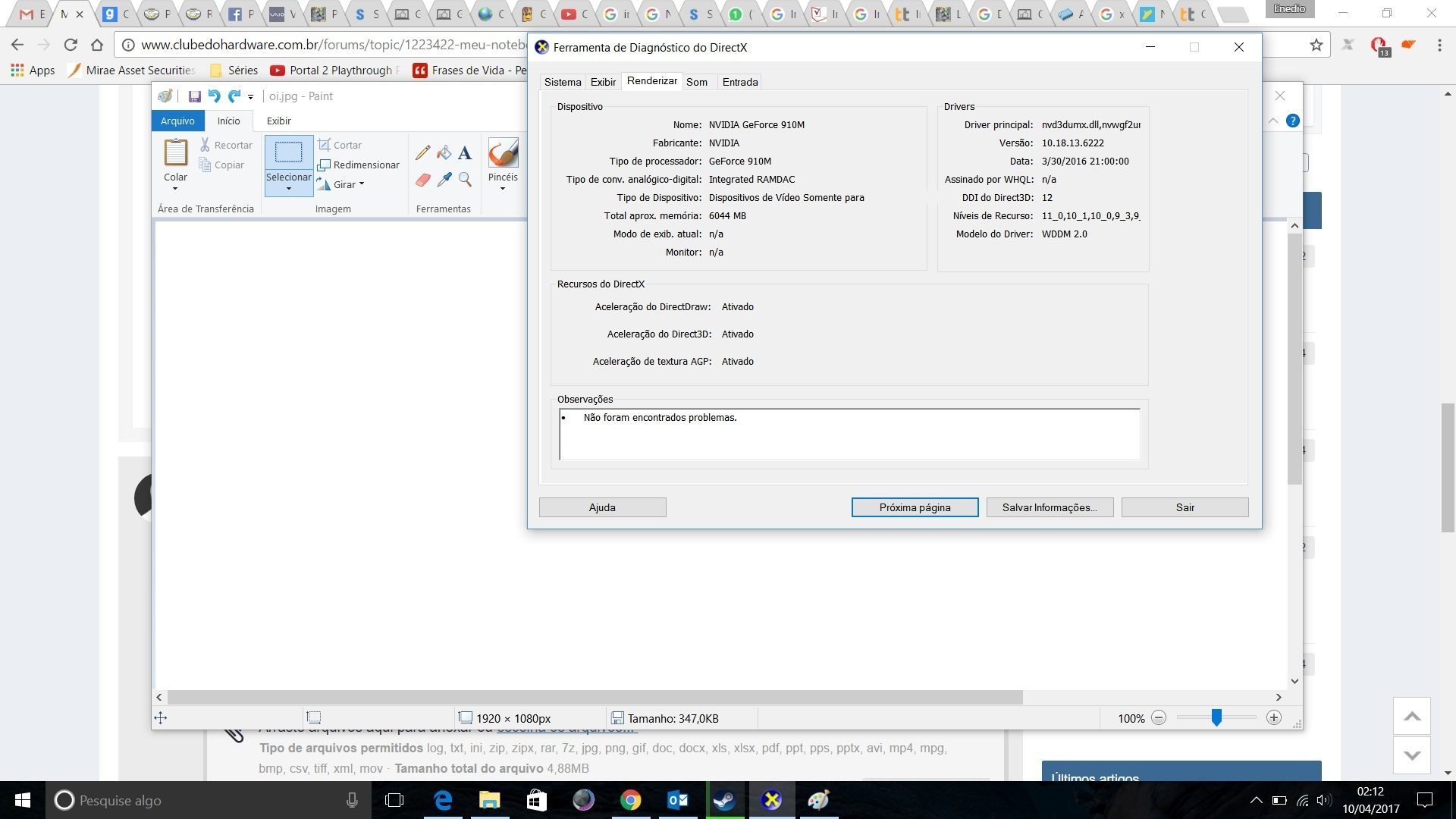This screenshot has width=1456, height=819.
Task: Click Sair button in DirectX tool
Action: click(1185, 507)
